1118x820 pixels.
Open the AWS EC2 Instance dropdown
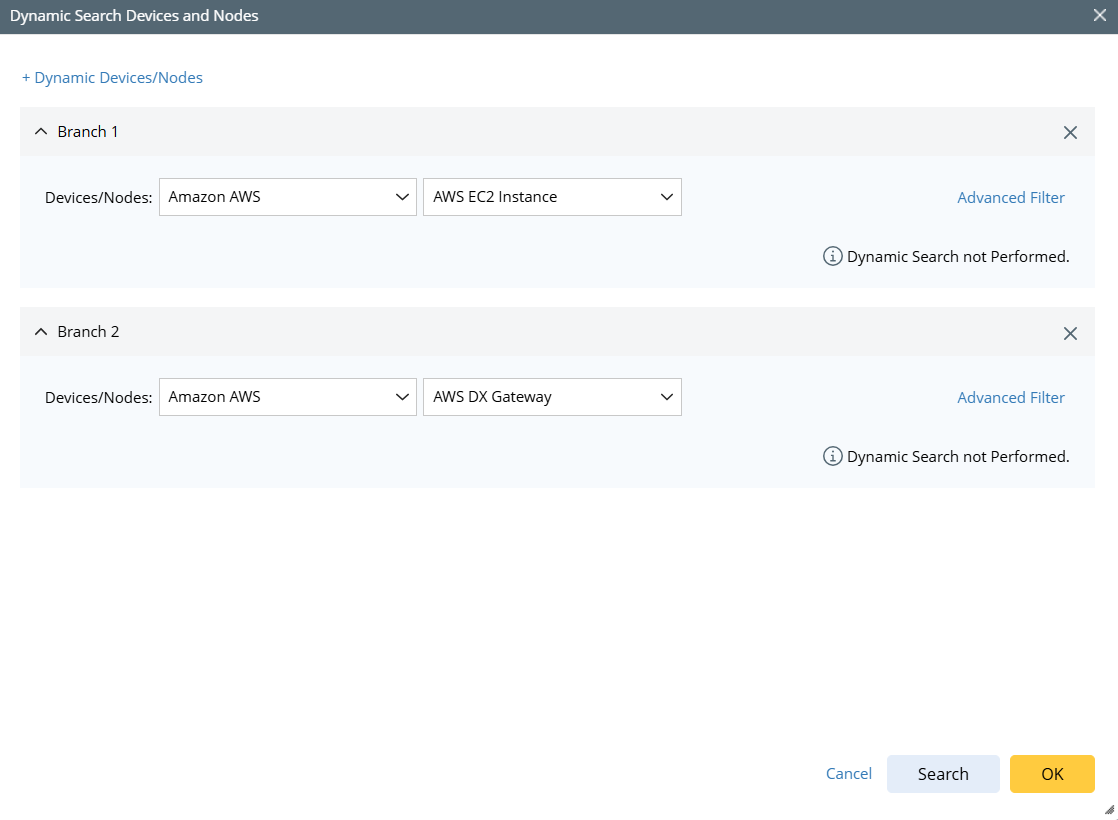(x=552, y=197)
